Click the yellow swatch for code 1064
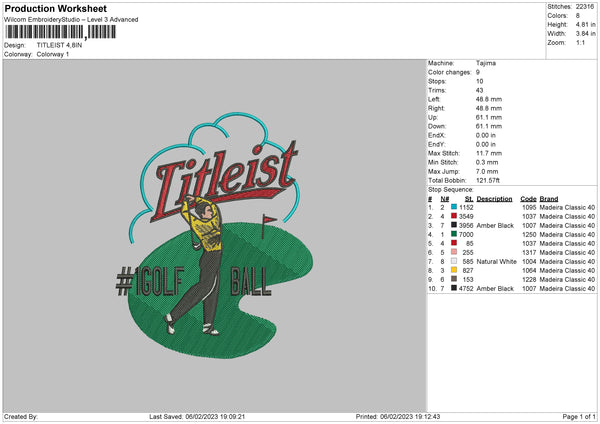 [x=454, y=270]
